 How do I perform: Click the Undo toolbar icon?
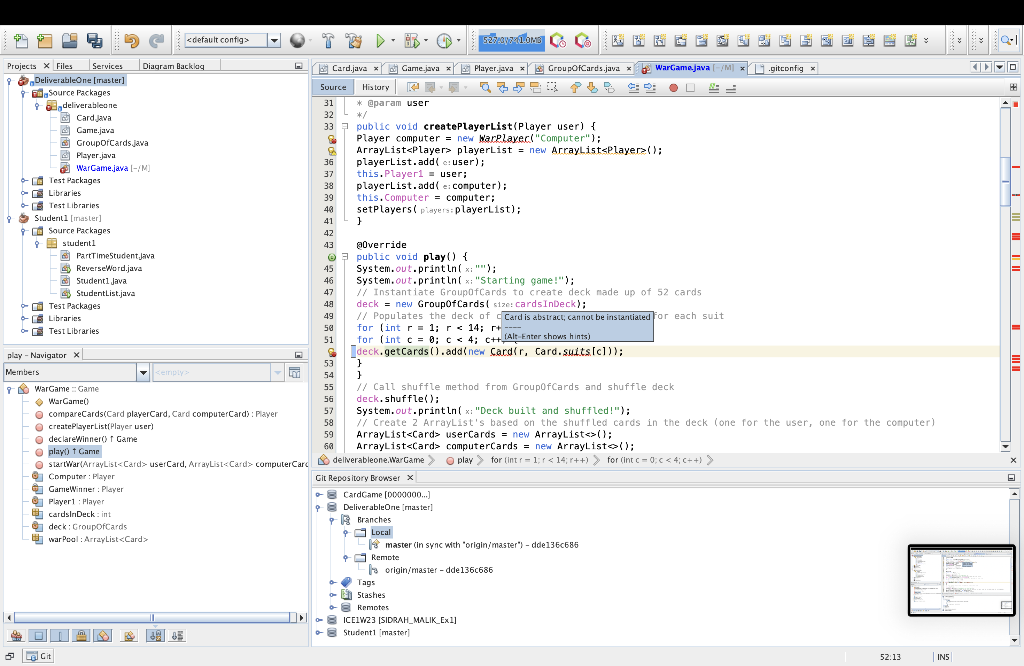[x=131, y=41]
